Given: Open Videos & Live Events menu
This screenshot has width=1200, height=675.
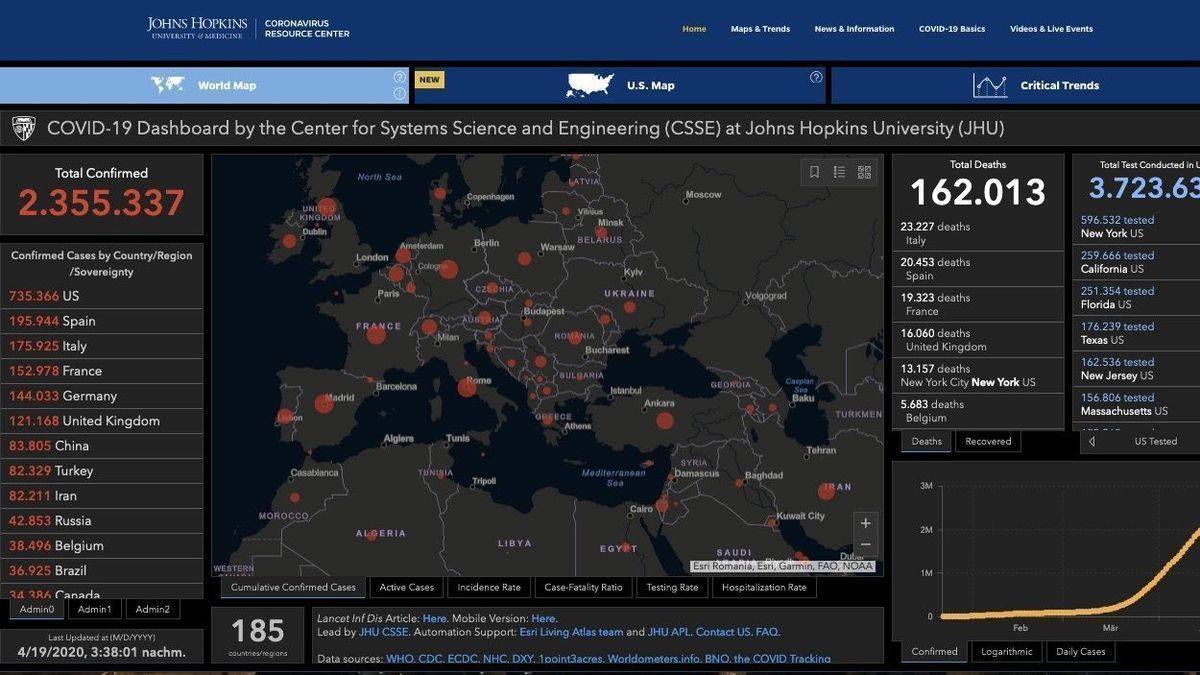Looking at the screenshot, I should point(1051,29).
